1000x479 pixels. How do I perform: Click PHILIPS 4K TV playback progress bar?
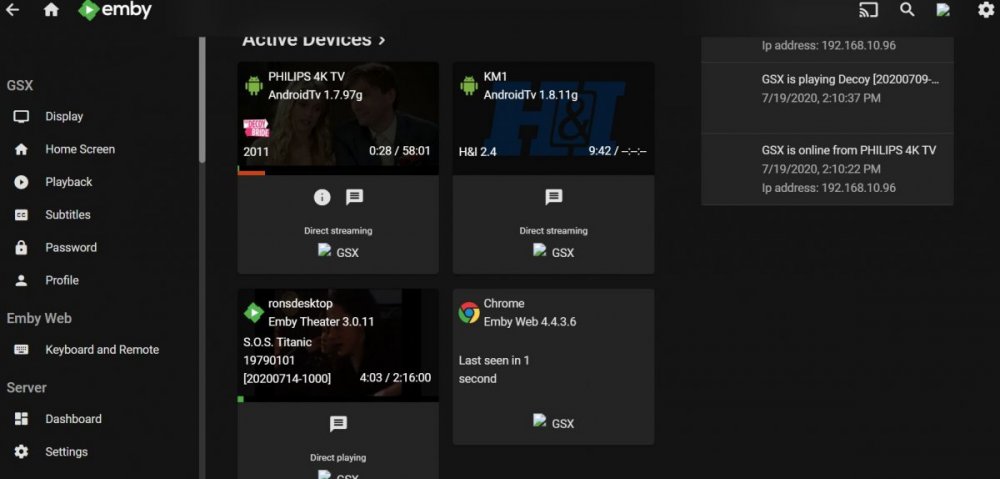[x=338, y=173]
